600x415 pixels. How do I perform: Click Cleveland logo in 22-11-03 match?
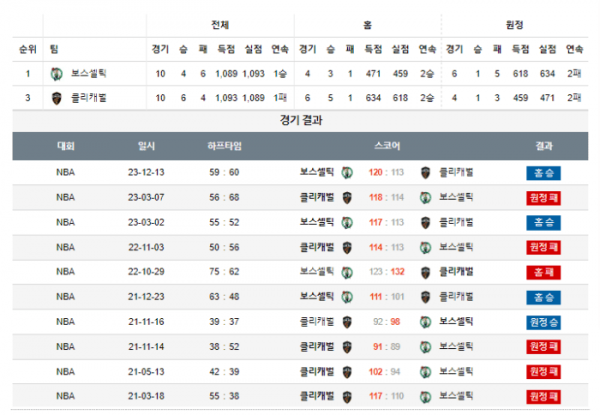click(347, 247)
